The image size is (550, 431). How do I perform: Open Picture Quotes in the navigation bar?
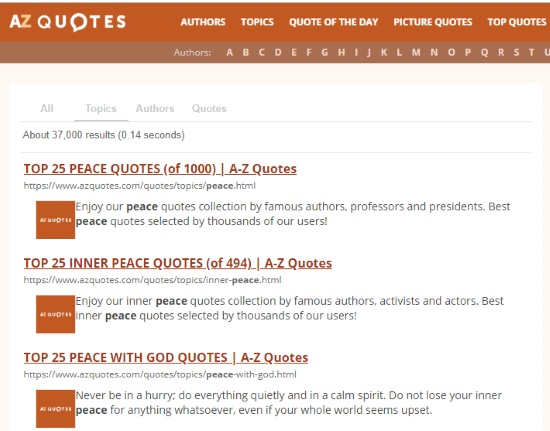point(433,22)
